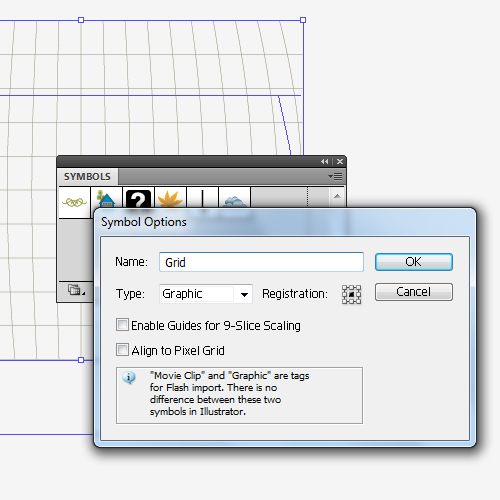
Task: Select the blue cloud symbol
Action: point(234,198)
